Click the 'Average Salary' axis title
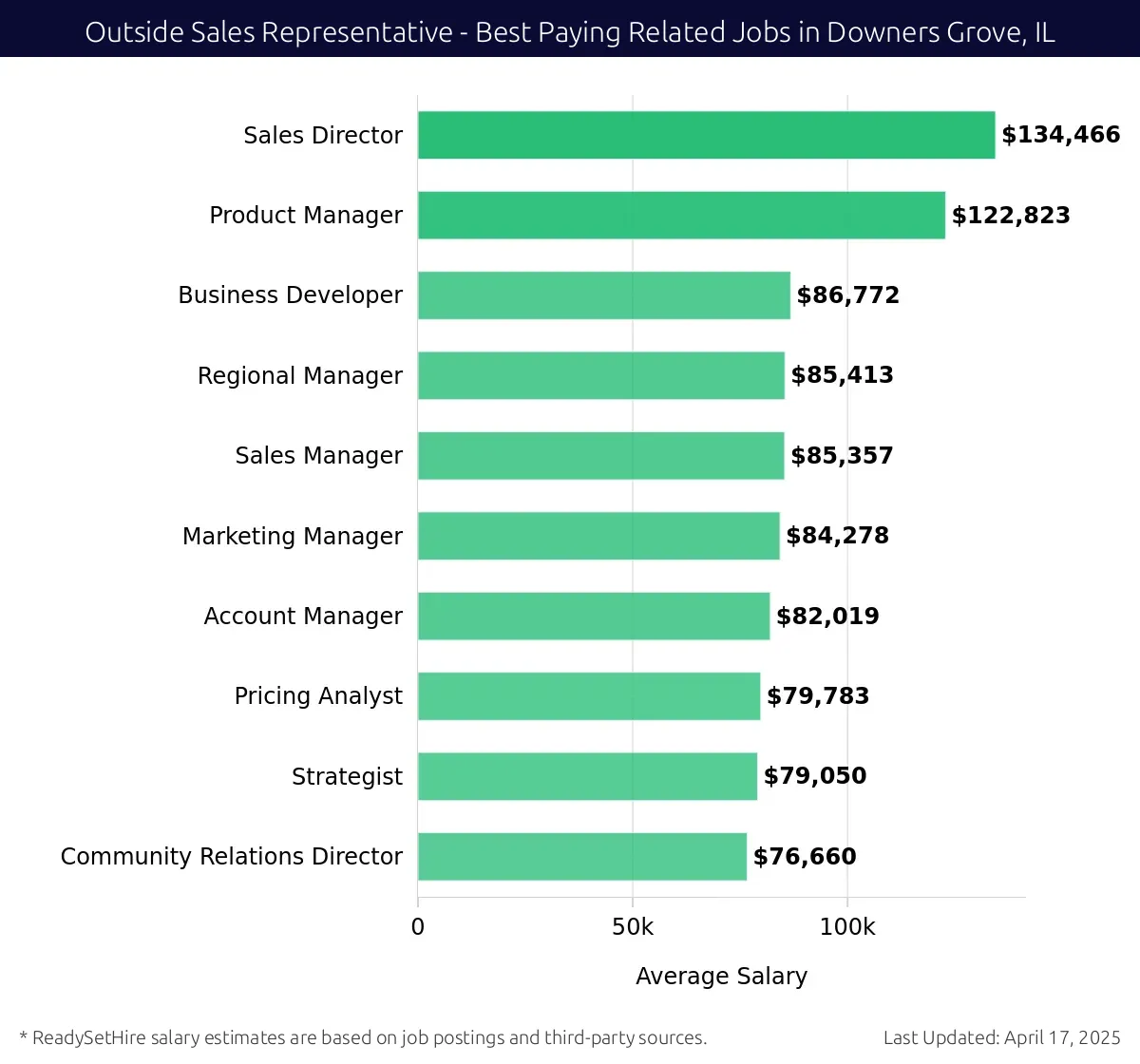This screenshot has width=1140, height=1064. click(x=721, y=977)
